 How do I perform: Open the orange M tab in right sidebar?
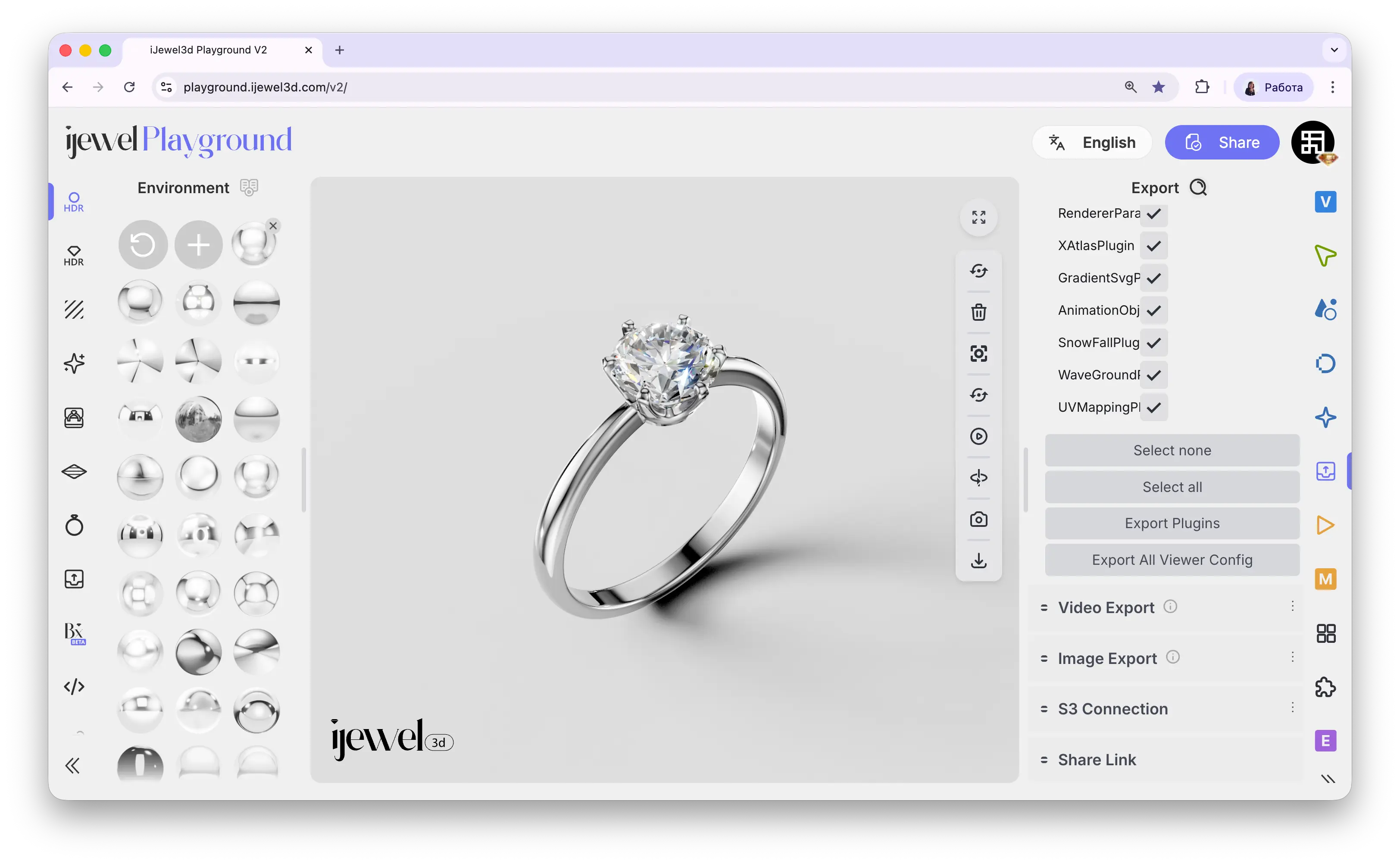[x=1325, y=579]
